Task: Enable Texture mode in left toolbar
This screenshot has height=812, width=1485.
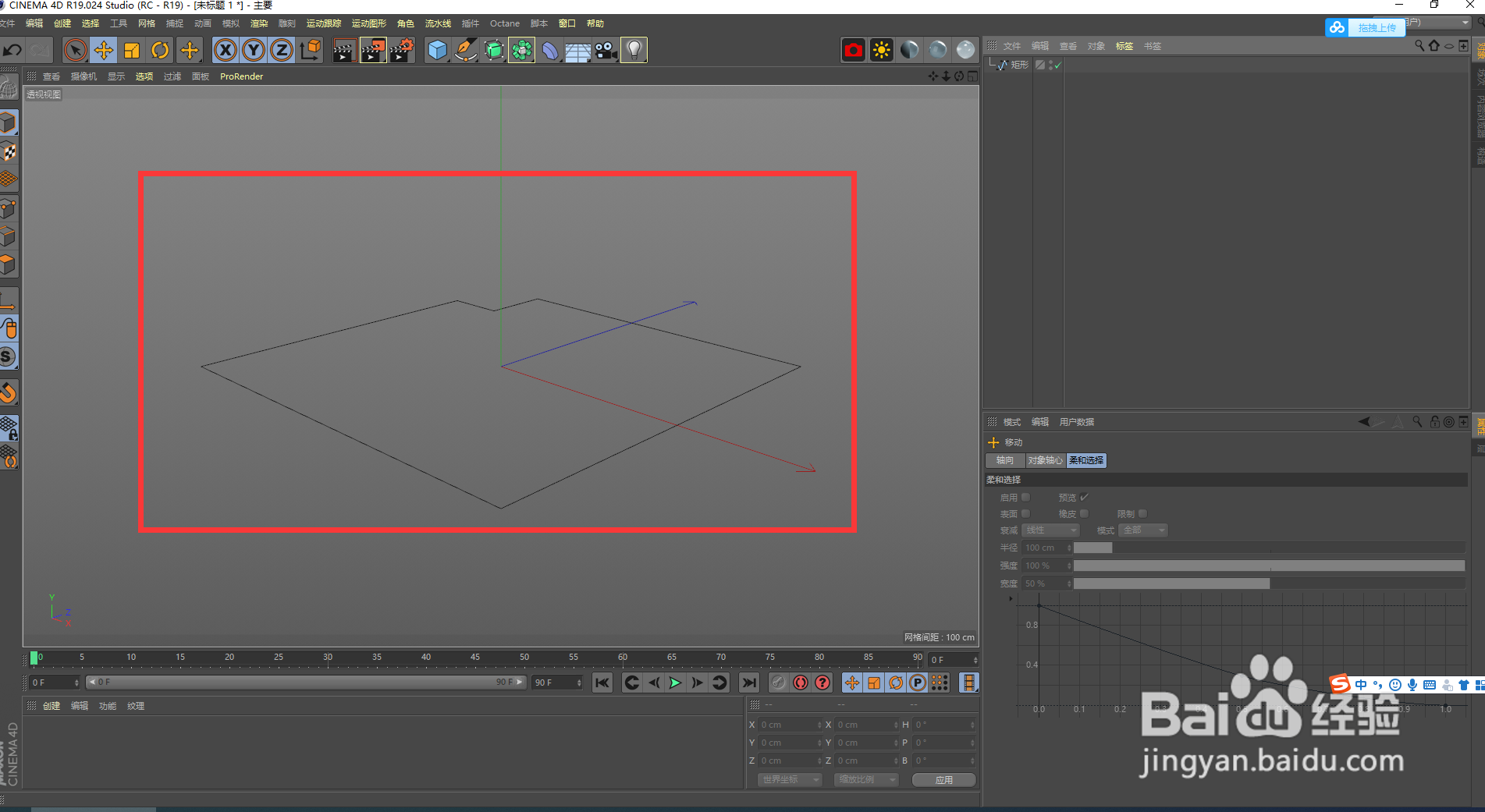Action: [9, 151]
